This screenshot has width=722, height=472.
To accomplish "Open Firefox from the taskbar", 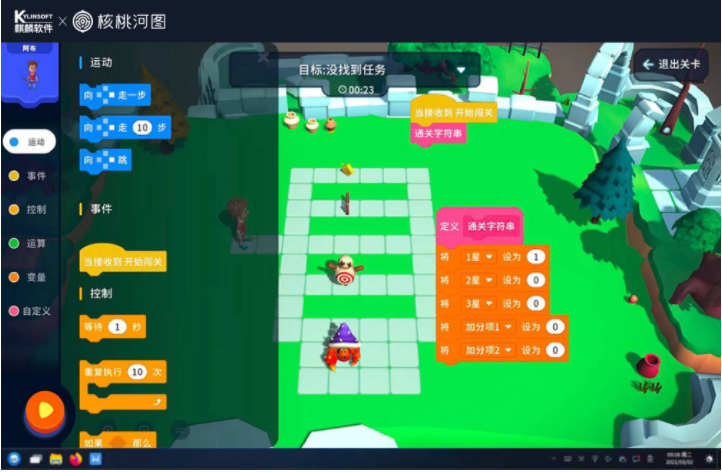I will (75, 459).
